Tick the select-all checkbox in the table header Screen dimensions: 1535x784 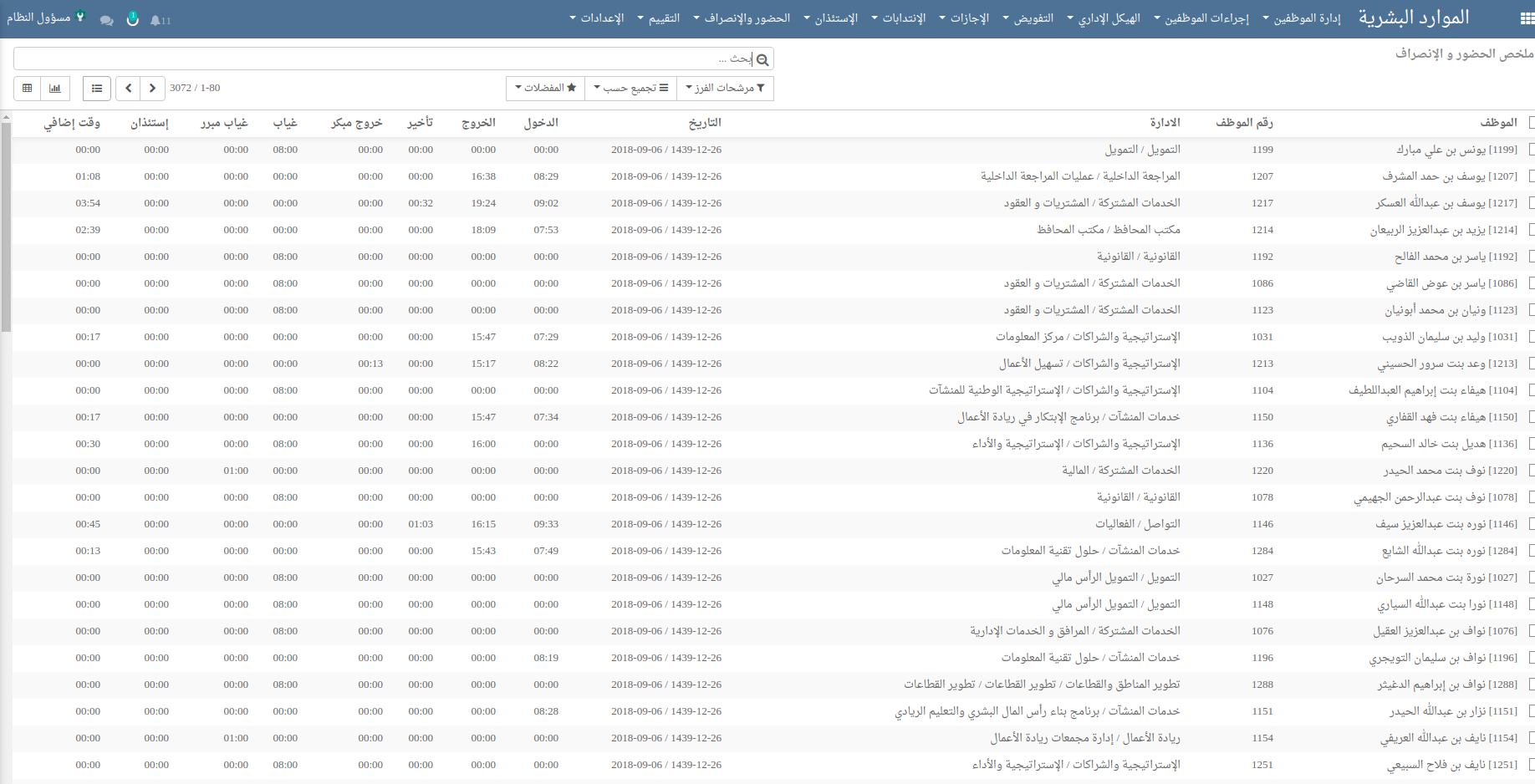click(x=1531, y=123)
